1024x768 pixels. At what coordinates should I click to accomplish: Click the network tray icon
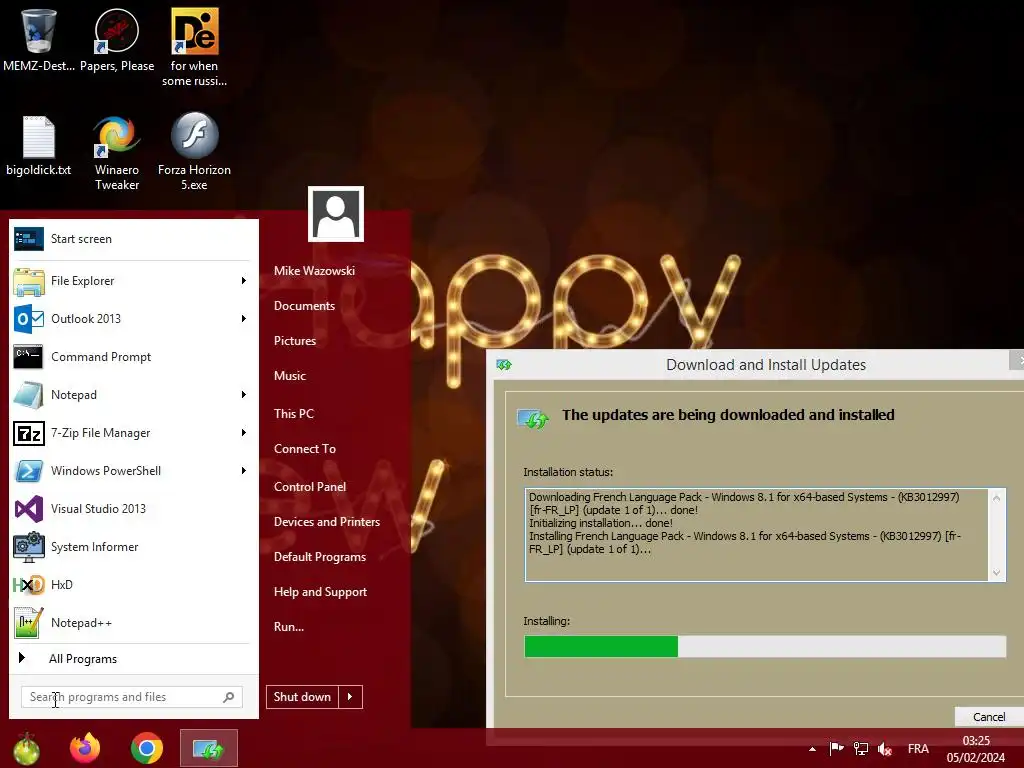(x=861, y=748)
